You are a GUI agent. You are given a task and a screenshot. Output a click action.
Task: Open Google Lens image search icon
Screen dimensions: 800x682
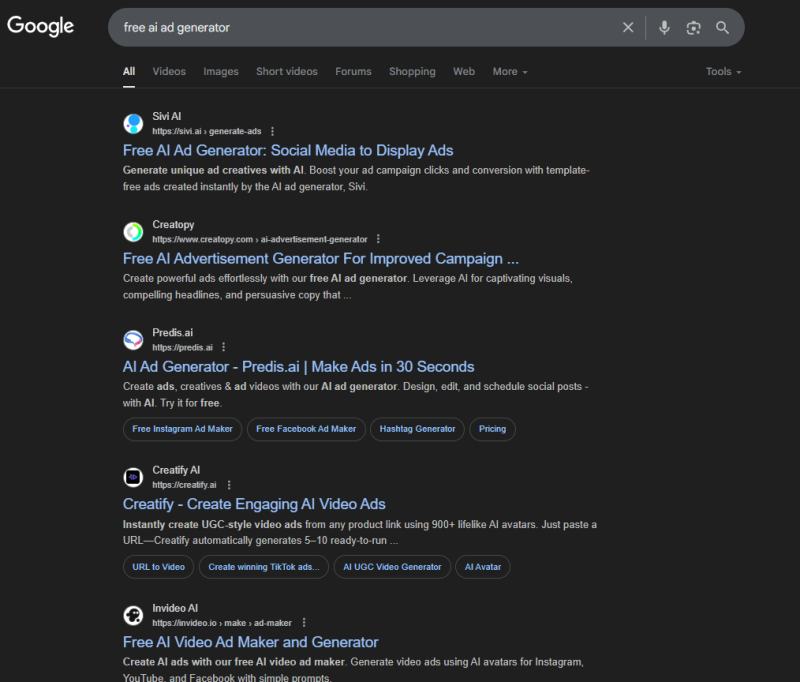point(693,28)
